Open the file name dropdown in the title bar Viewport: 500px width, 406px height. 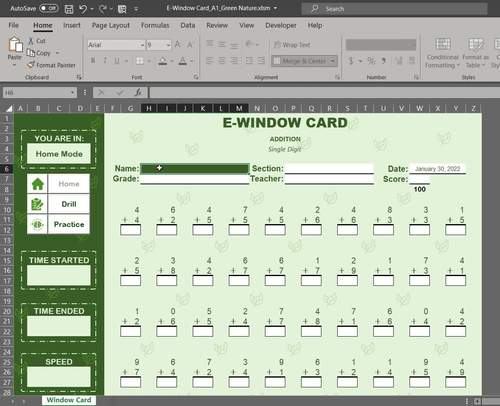click(275, 8)
